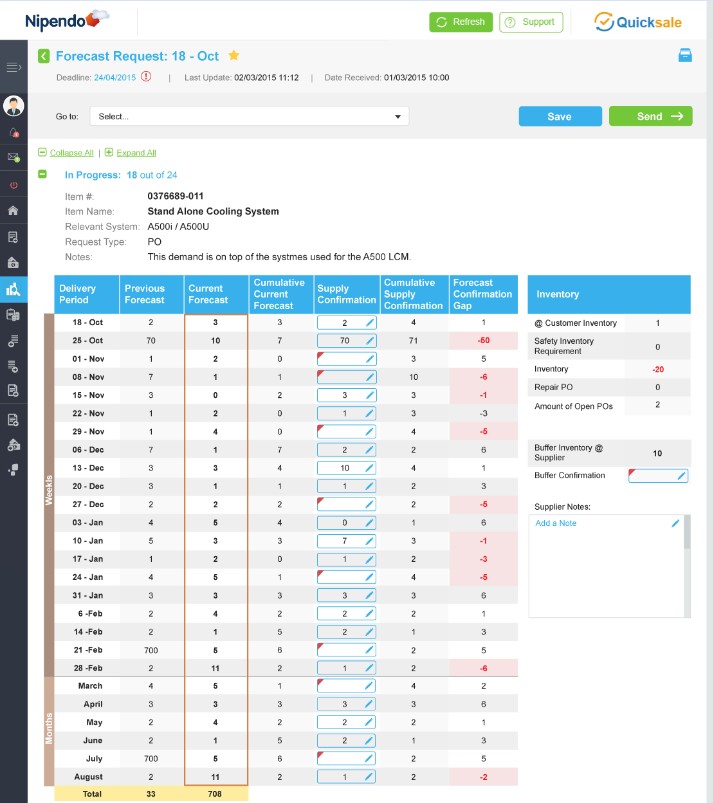Click the Inventory panel header
The image size is (713, 803).
(x=609, y=294)
